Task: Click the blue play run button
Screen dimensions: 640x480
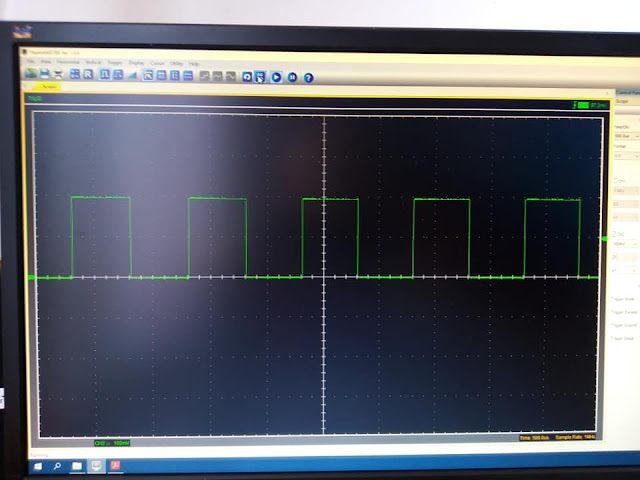Action: [x=276, y=77]
